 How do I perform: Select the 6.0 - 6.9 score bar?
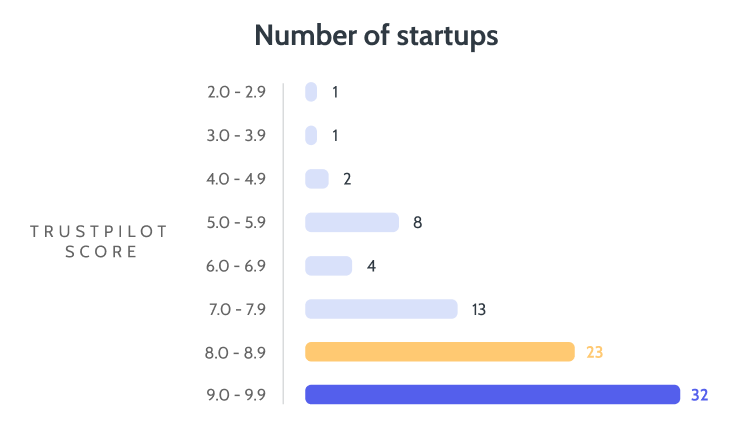click(x=328, y=266)
